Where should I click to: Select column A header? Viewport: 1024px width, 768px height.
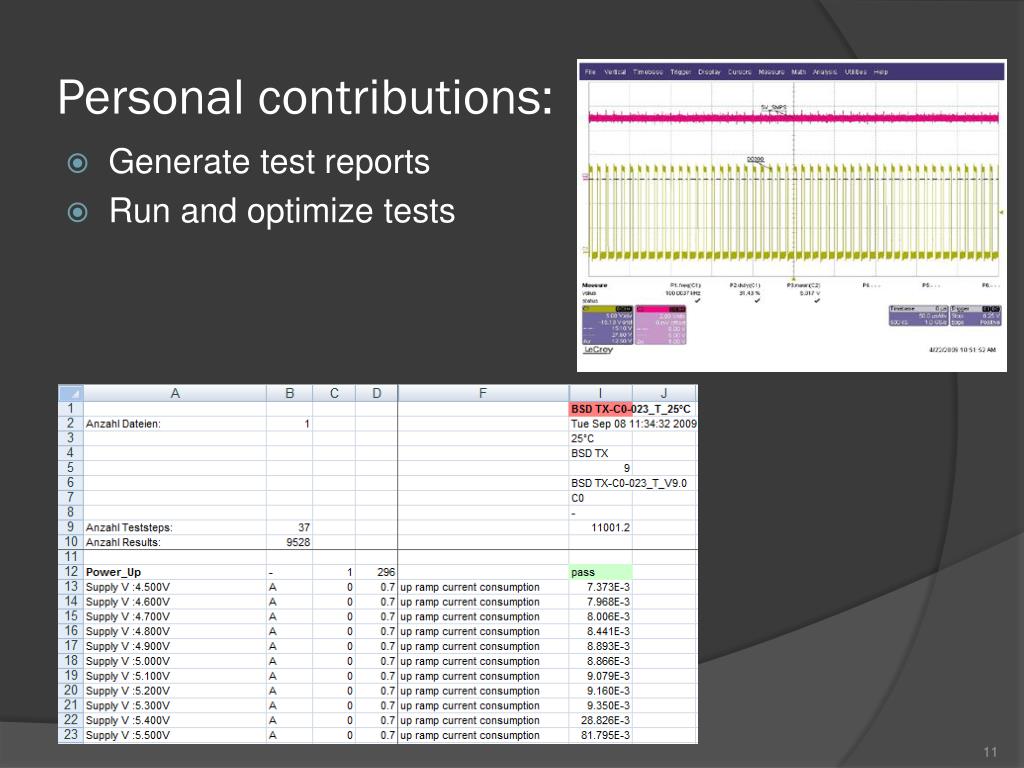coord(174,393)
